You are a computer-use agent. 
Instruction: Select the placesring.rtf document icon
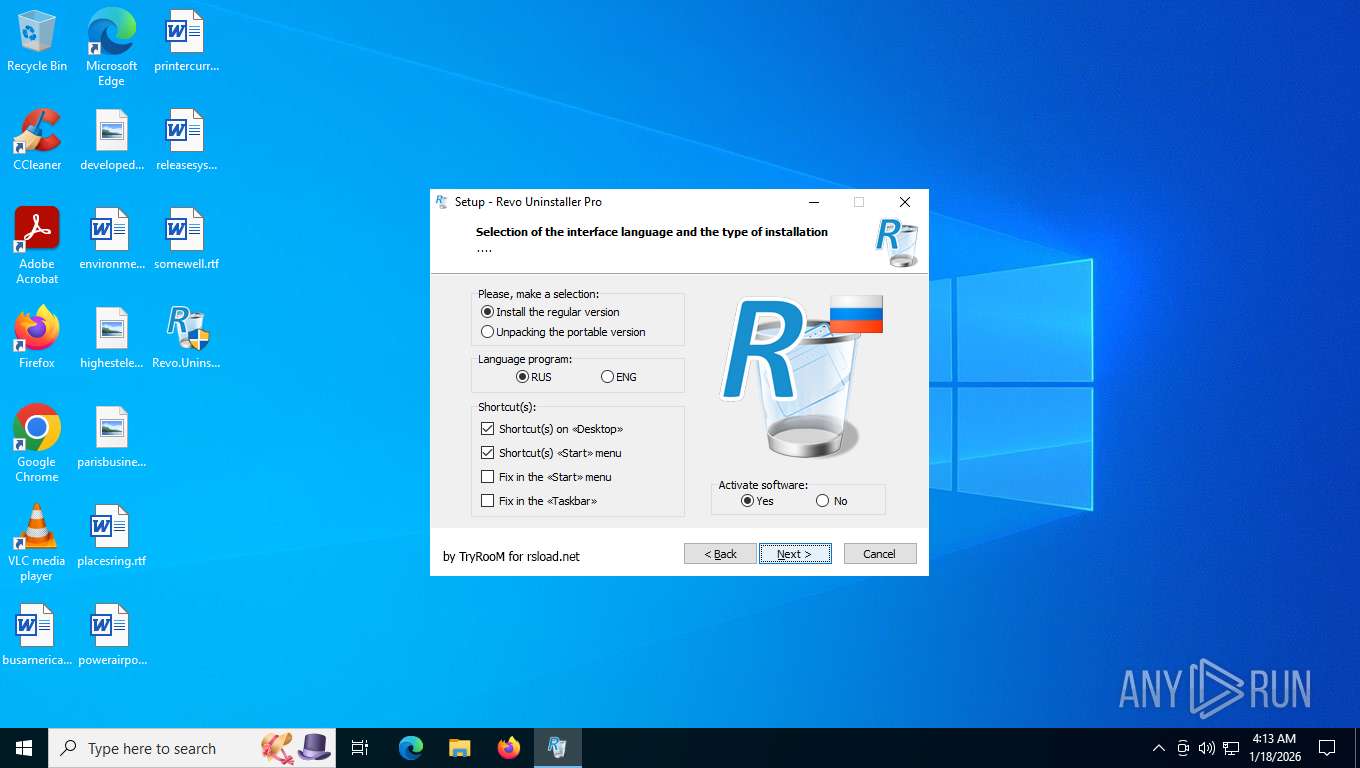pos(111,536)
